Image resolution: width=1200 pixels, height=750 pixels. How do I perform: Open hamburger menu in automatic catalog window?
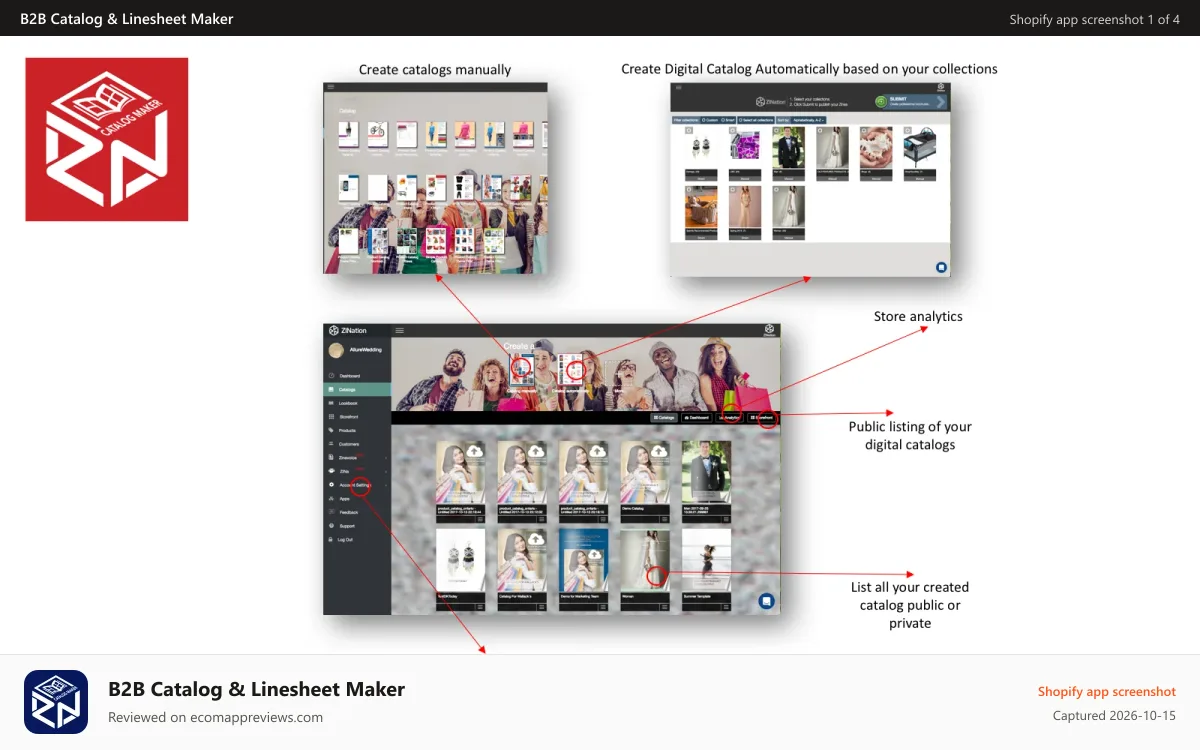point(679,87)
